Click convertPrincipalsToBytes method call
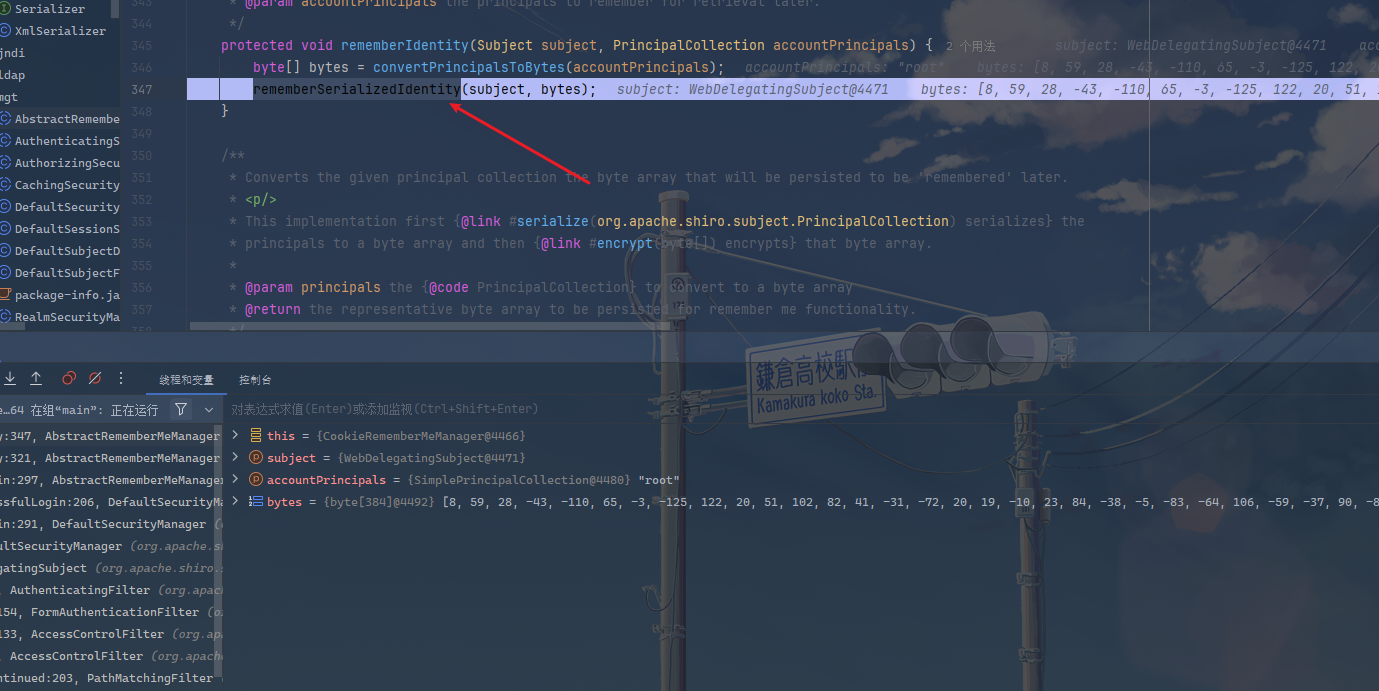 tap(469, 67)
